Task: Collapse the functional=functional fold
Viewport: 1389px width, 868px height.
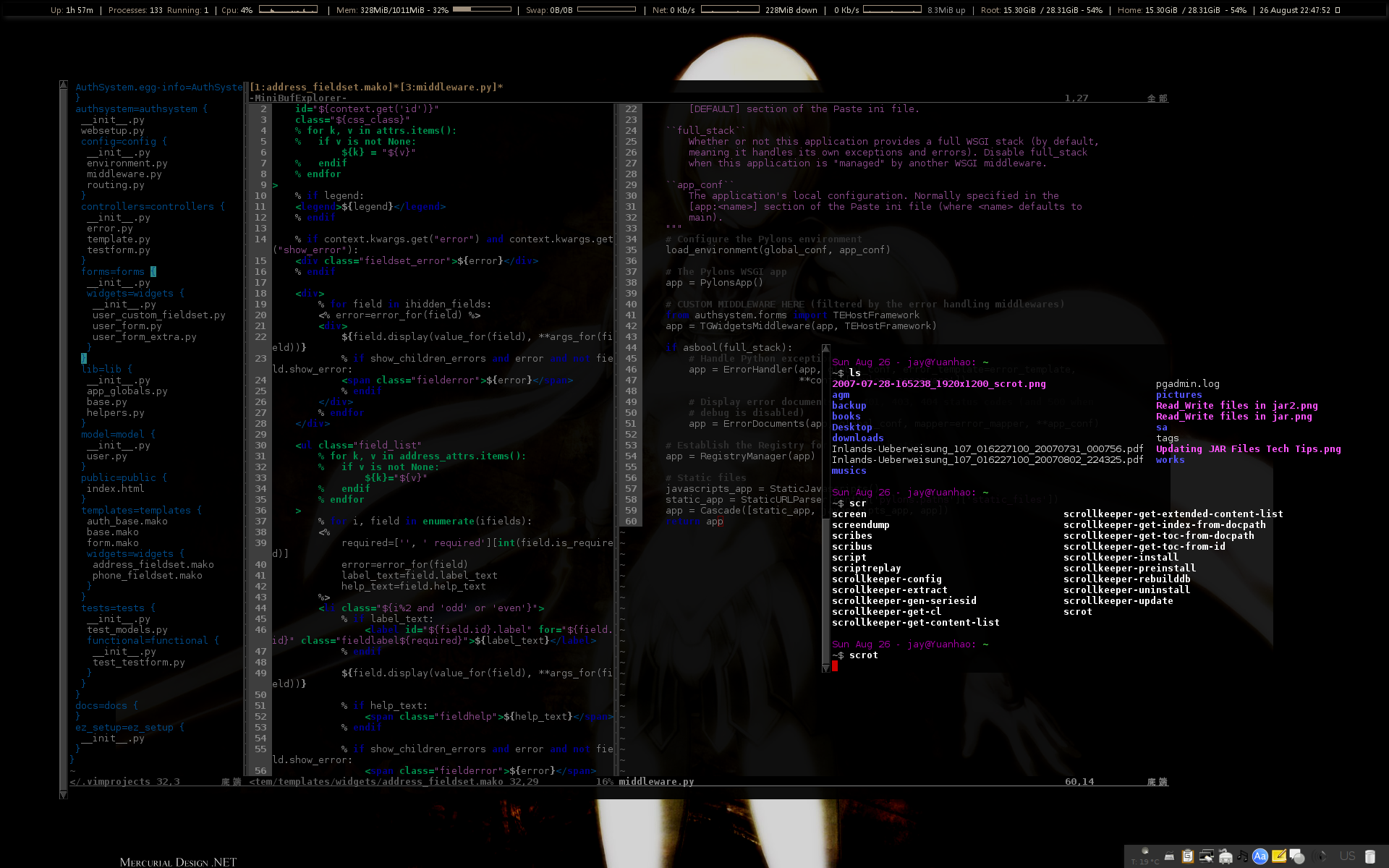Action: (x=153, y=641)
